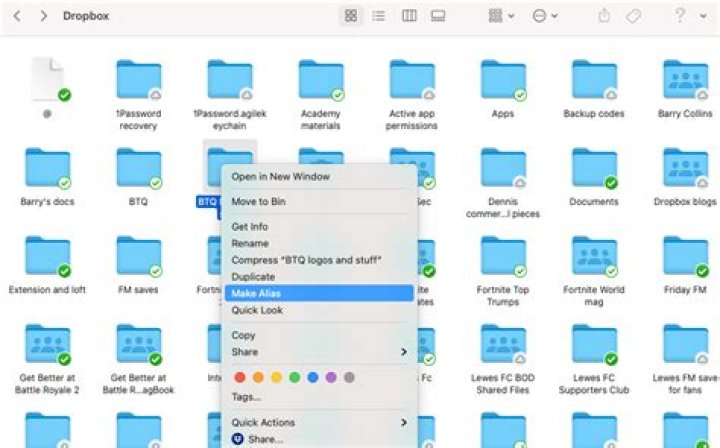Switch to icon grid view

click(351, 16)
